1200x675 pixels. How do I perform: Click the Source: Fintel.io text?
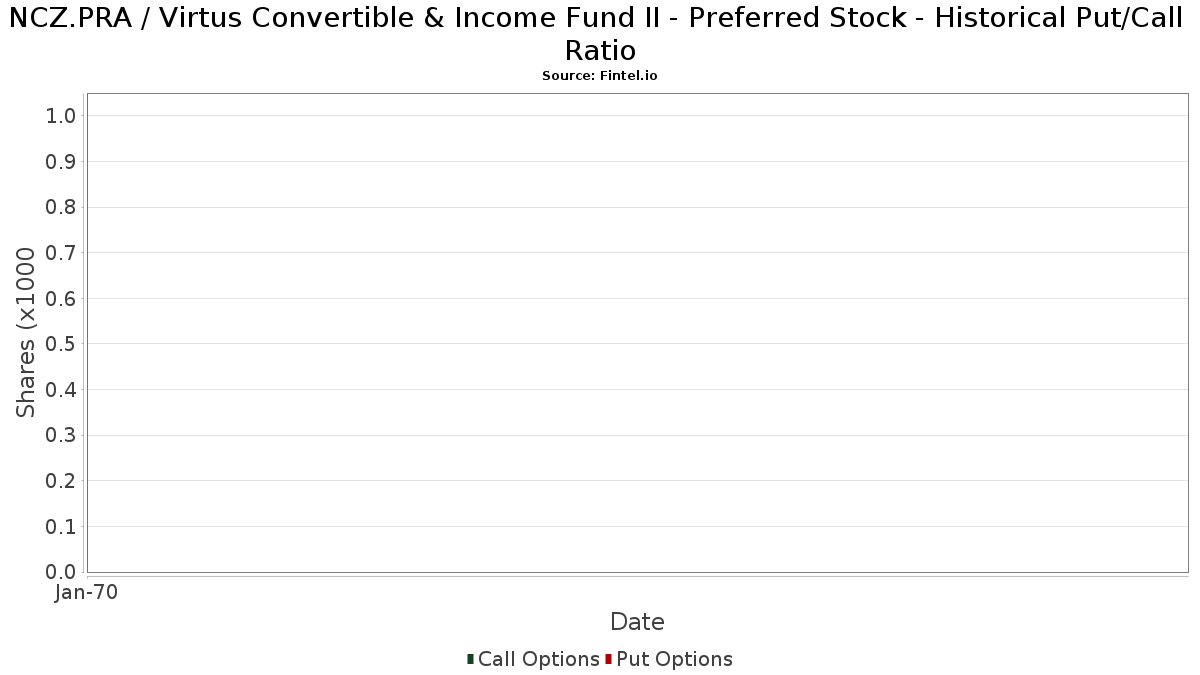[600, 76]
